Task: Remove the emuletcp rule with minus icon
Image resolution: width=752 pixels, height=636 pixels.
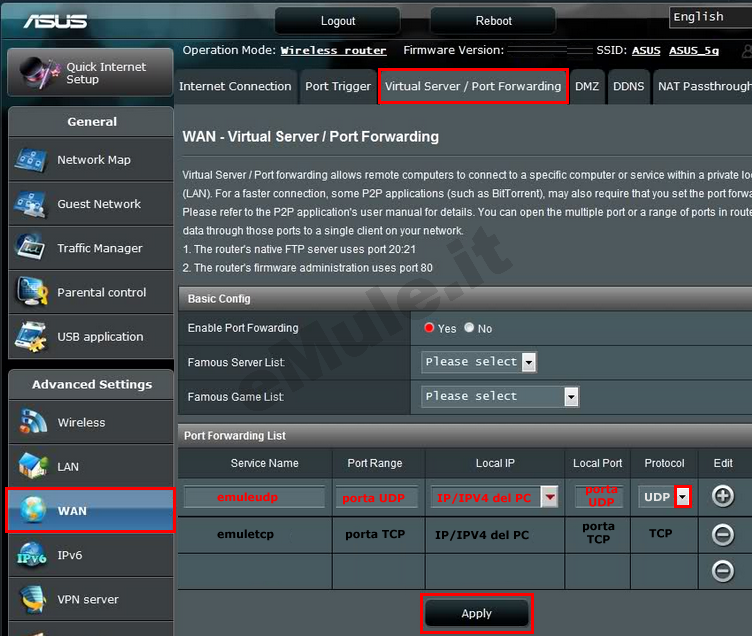Action: point(722,534)
